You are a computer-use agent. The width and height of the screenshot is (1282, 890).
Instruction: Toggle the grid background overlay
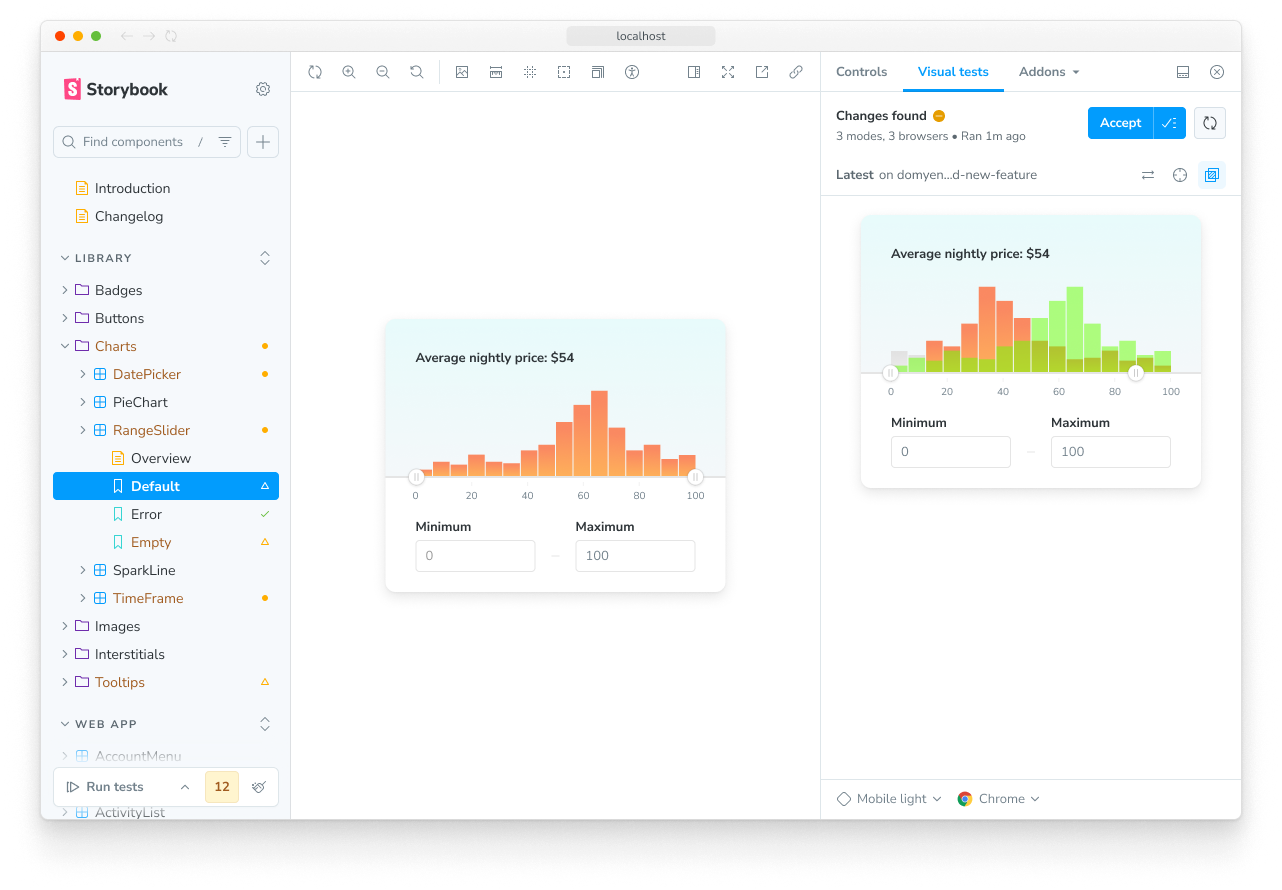click(x=529, y=72)
